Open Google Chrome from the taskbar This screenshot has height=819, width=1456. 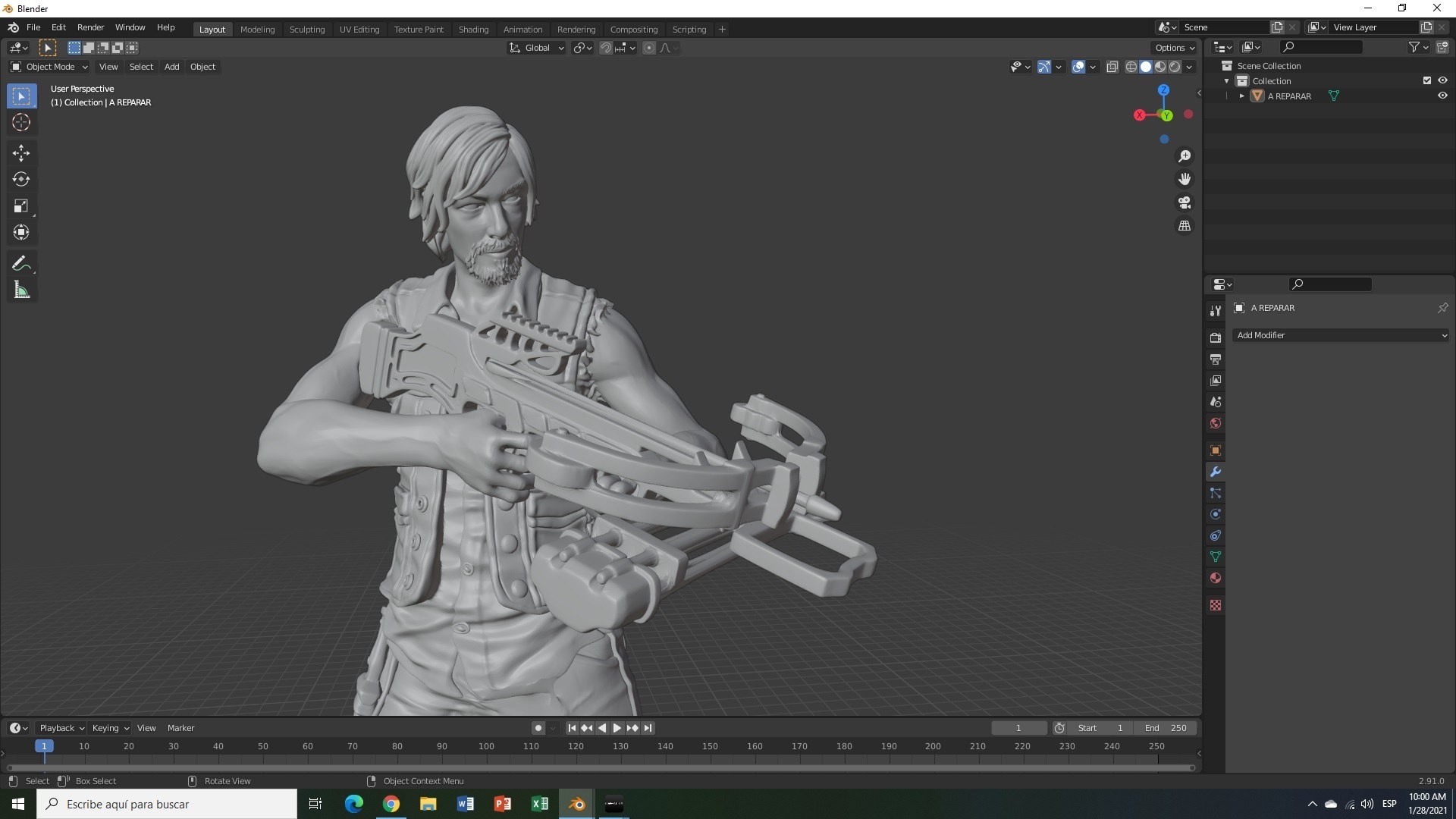coord(391,803)
